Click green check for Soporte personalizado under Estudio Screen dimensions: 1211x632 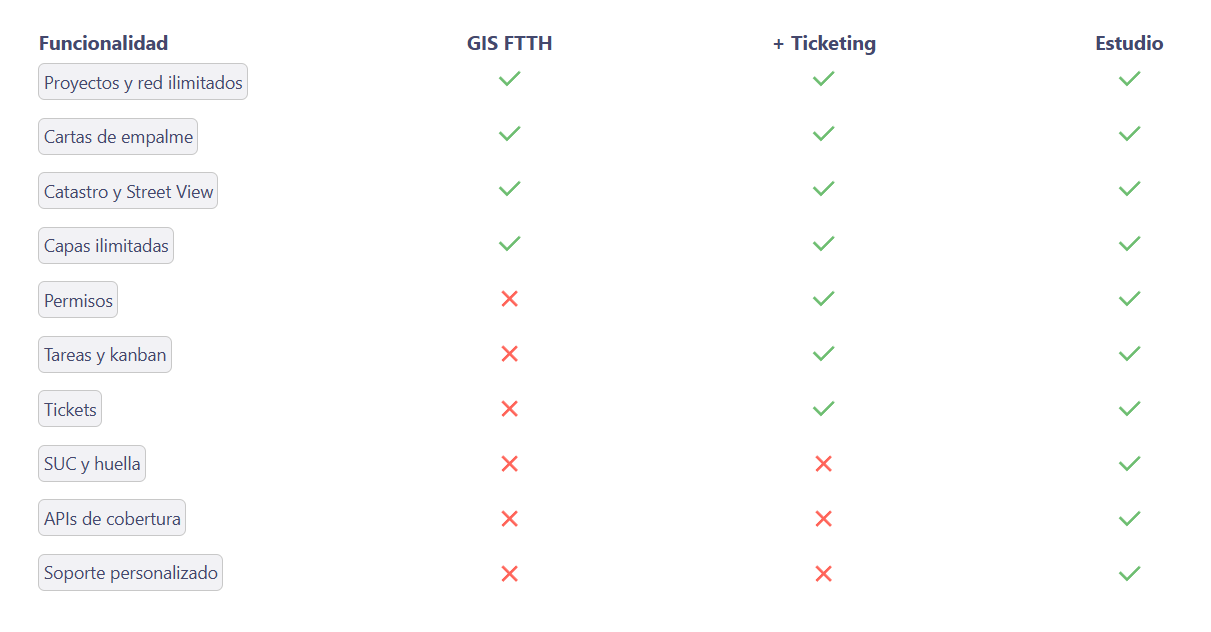[1129, 573]
